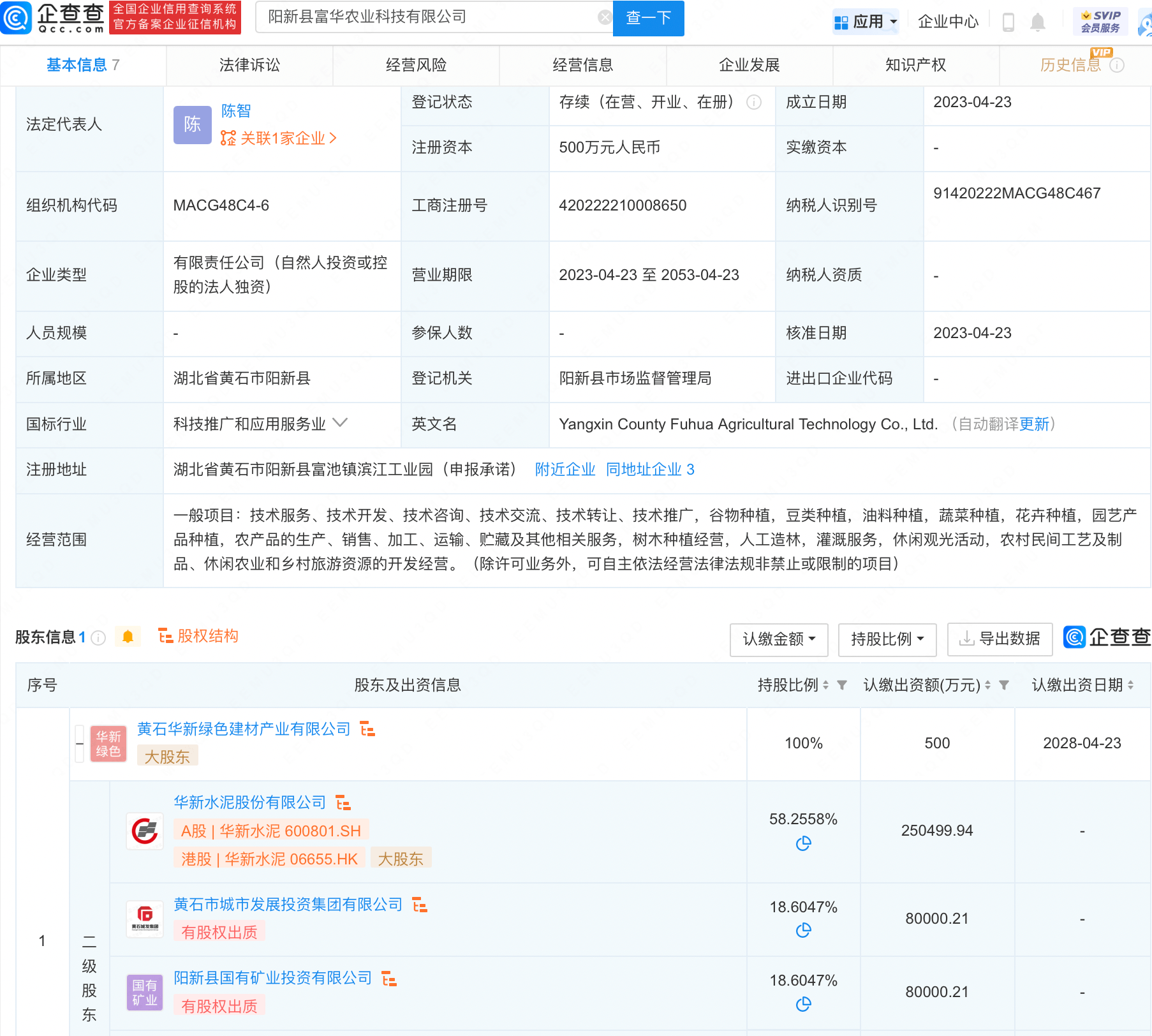Screen dimensions: 1152x1036
Task: Click 有股权出质 tag under 黄石市城市发展
Action: [219, 933]
